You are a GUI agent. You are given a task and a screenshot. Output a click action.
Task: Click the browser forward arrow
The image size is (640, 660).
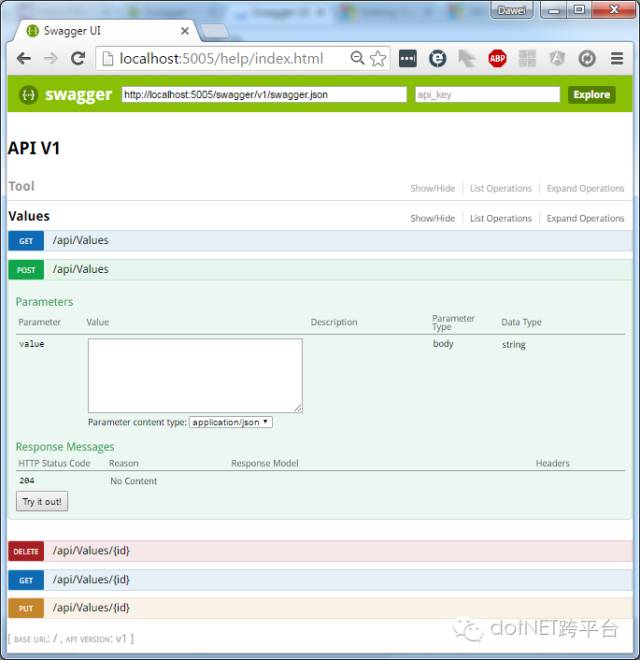51,59
